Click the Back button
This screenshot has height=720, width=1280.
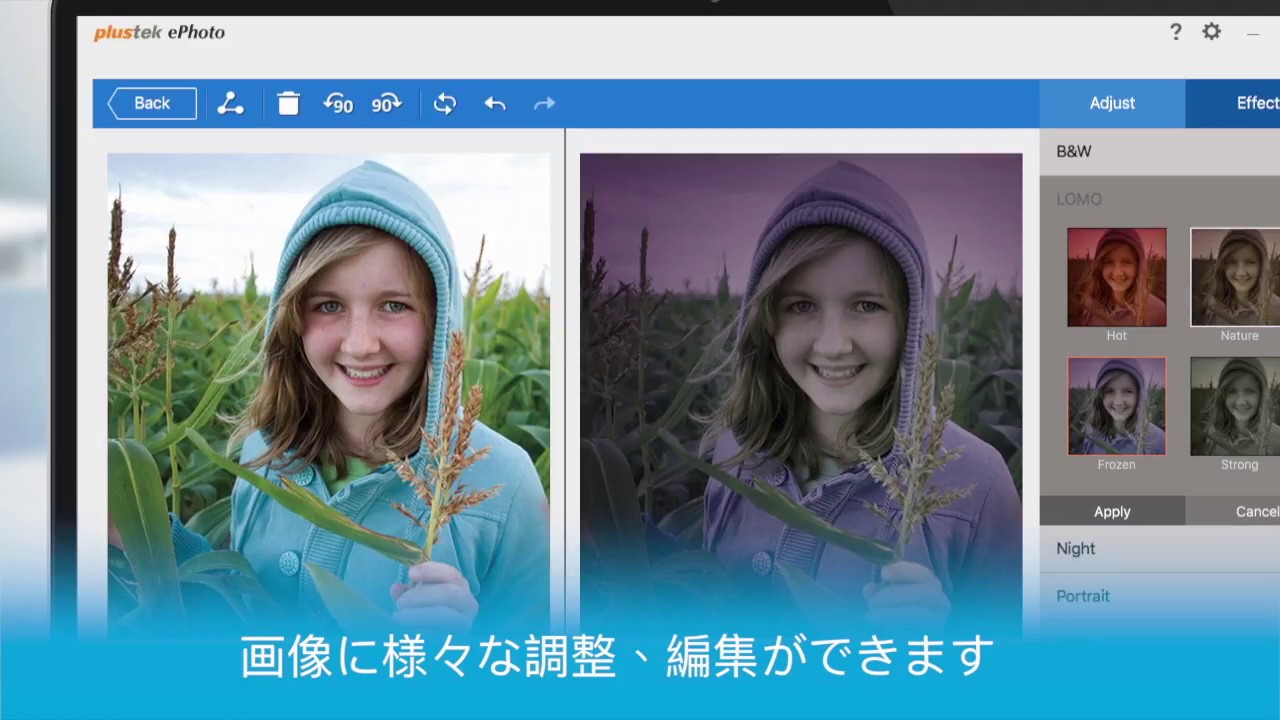tap(152, 103)
